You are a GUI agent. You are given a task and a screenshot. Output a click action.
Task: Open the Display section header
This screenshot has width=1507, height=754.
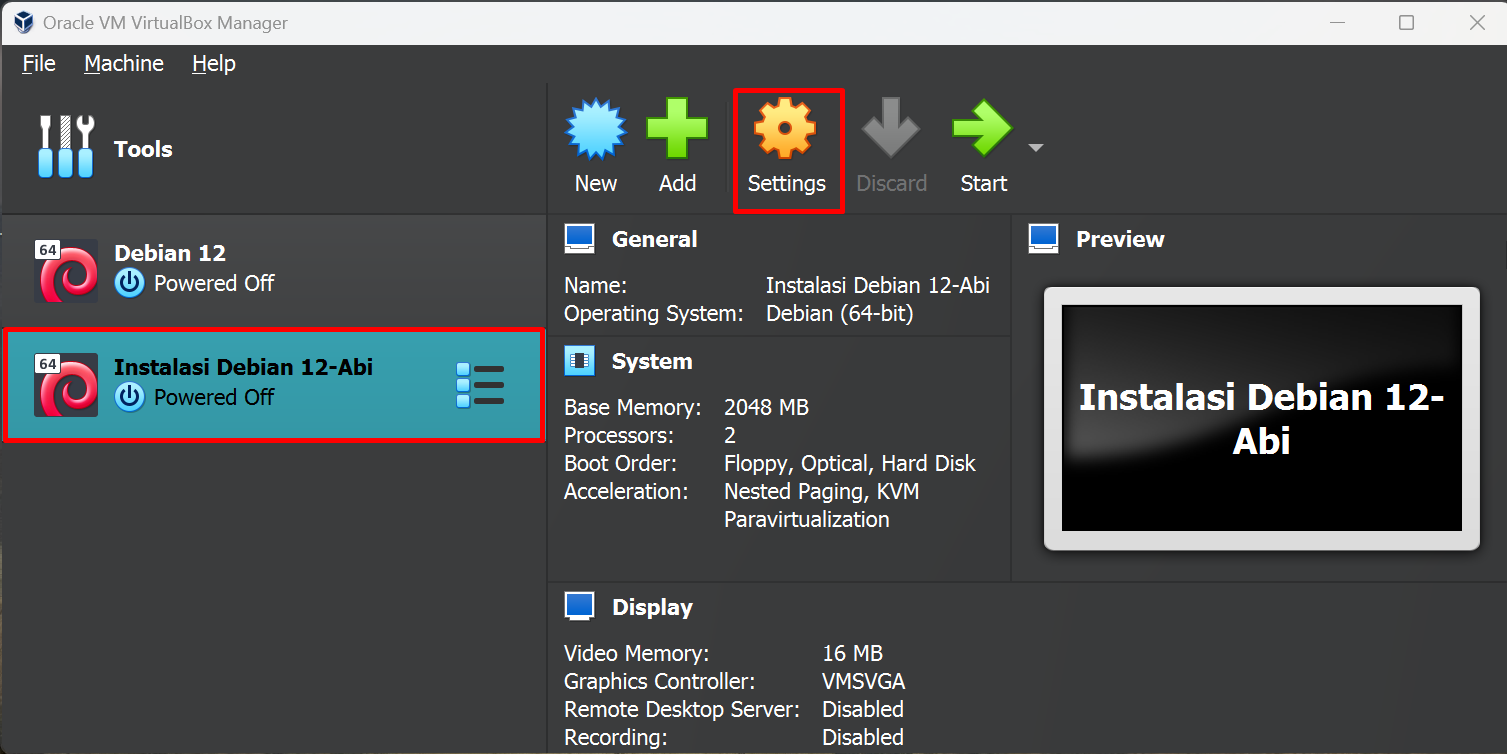pyautogui.click(x=652, y=607)
